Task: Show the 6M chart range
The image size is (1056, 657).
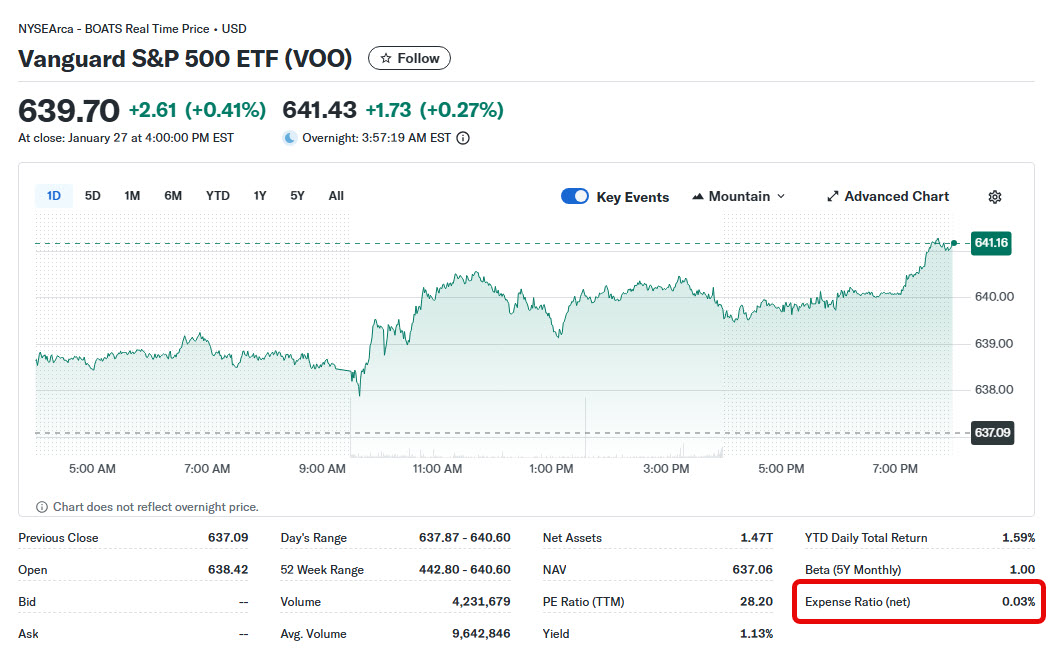Action: coord(173,196)
